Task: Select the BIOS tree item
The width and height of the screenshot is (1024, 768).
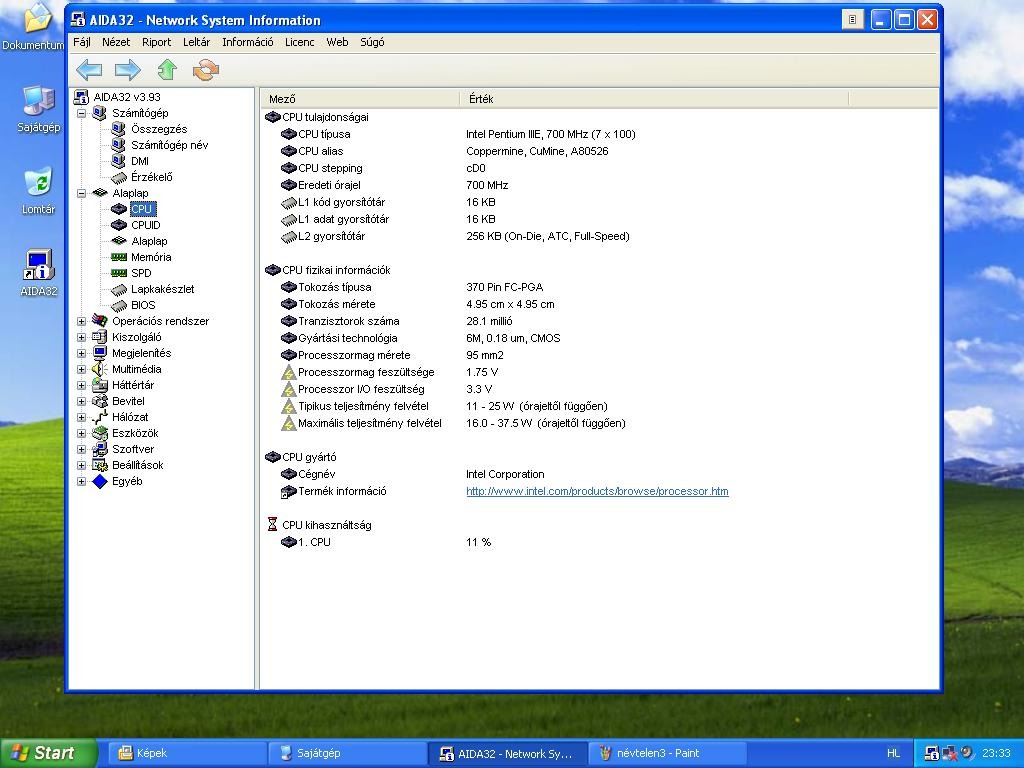Action: (143, 305)
